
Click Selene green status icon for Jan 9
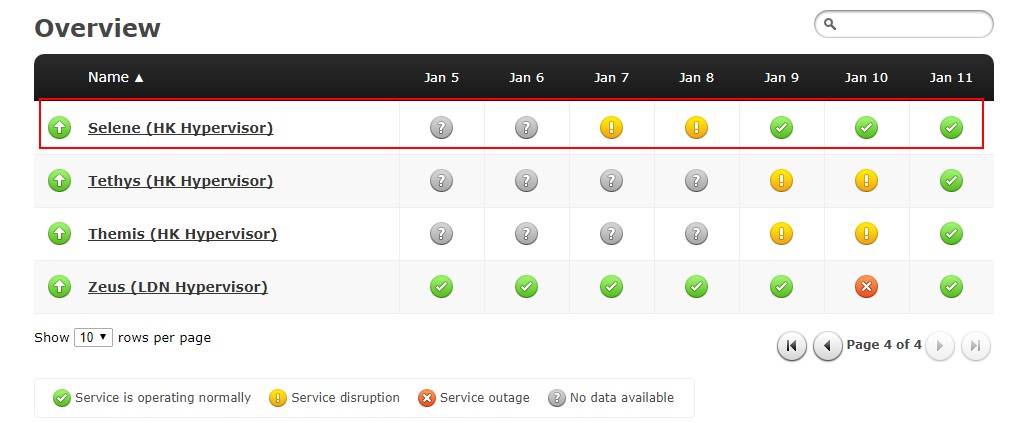click(781, 128)
